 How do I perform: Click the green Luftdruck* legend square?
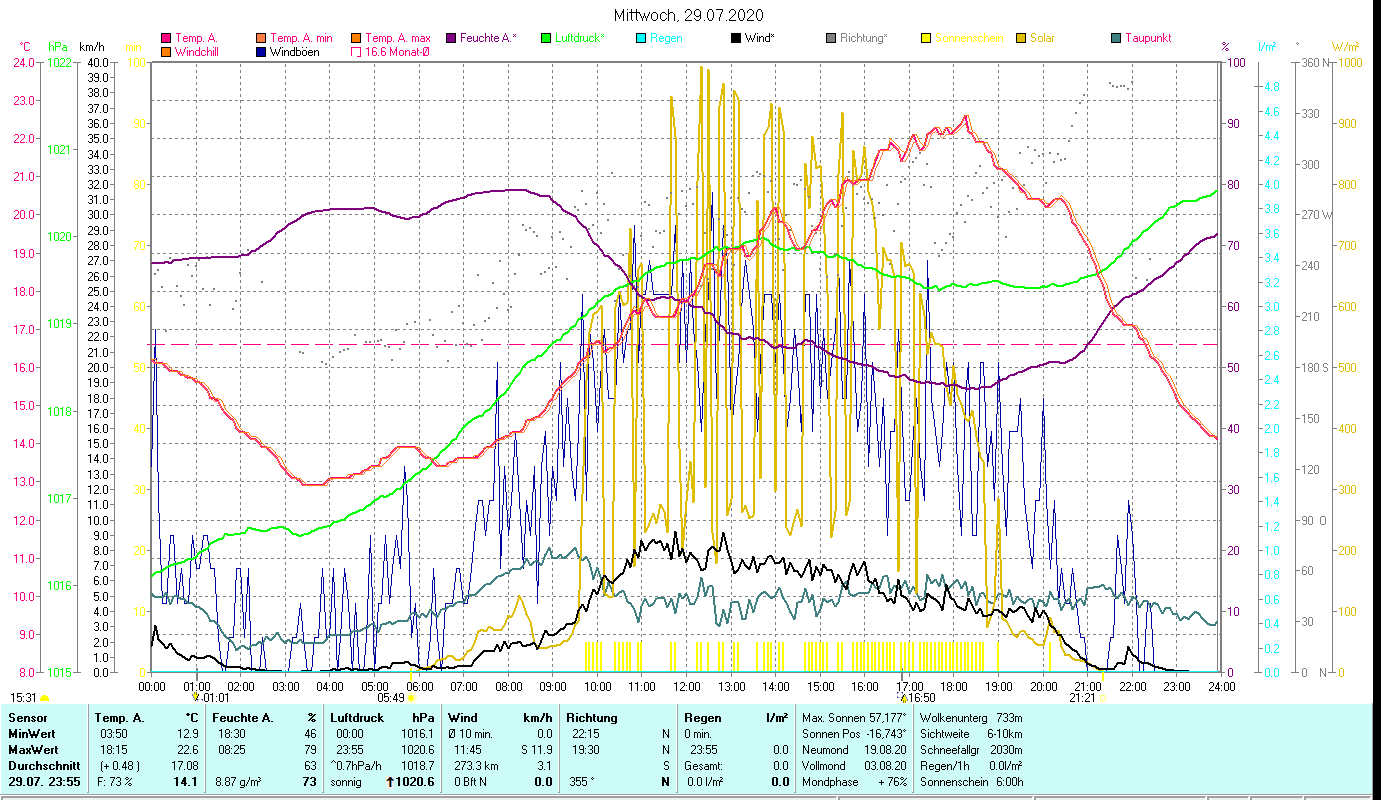[x=546, y=38]
